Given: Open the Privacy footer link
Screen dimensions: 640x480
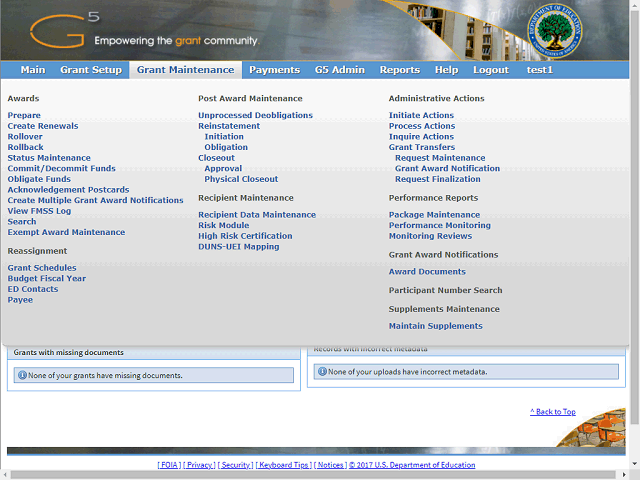Looking at the screenshot, I should coord(199,465).
